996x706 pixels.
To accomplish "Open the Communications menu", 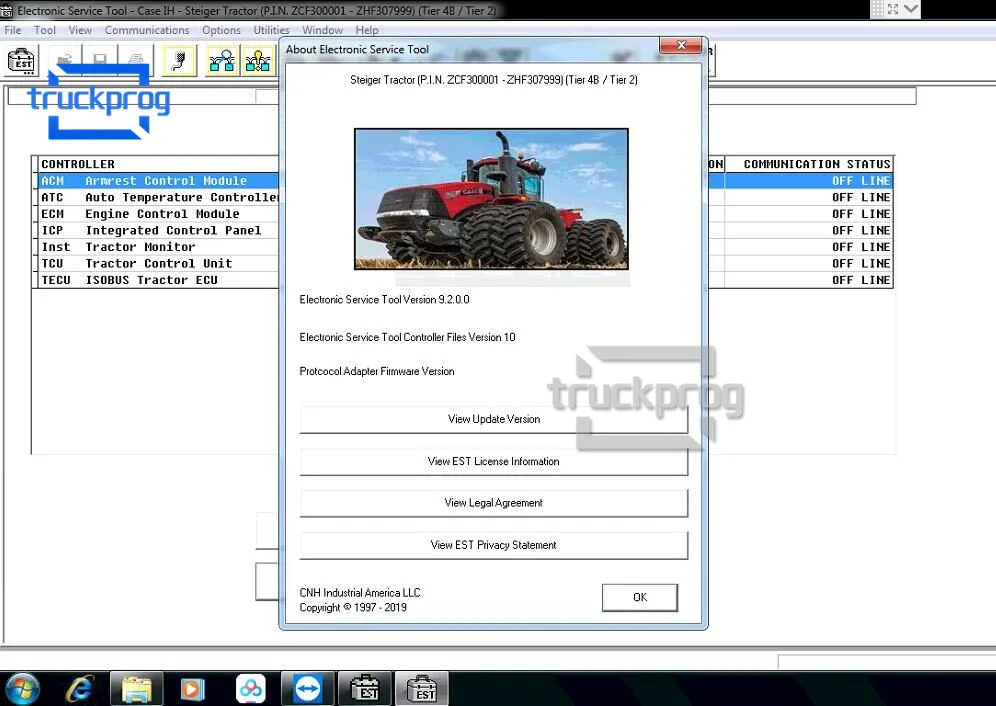I will (x=147, y=30).
